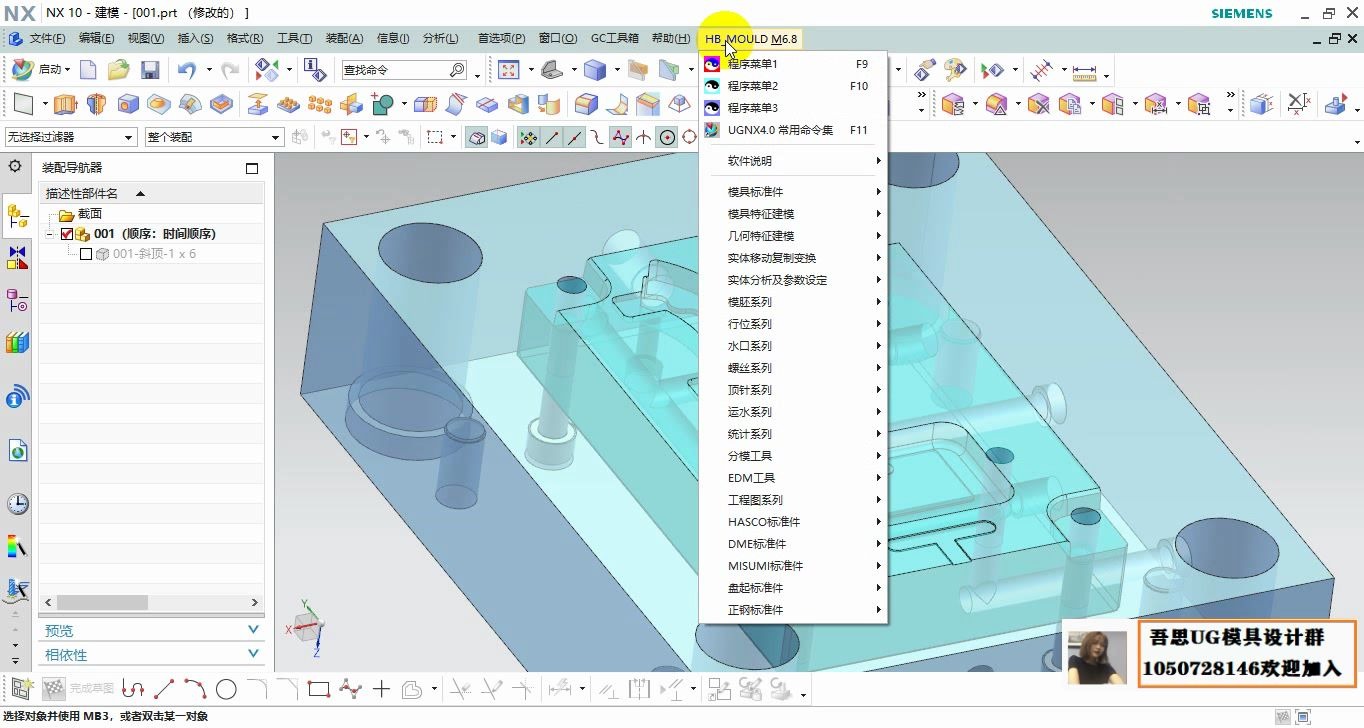
Task: Click the Datum Plane icon
Action: click(x=23, y=104)
